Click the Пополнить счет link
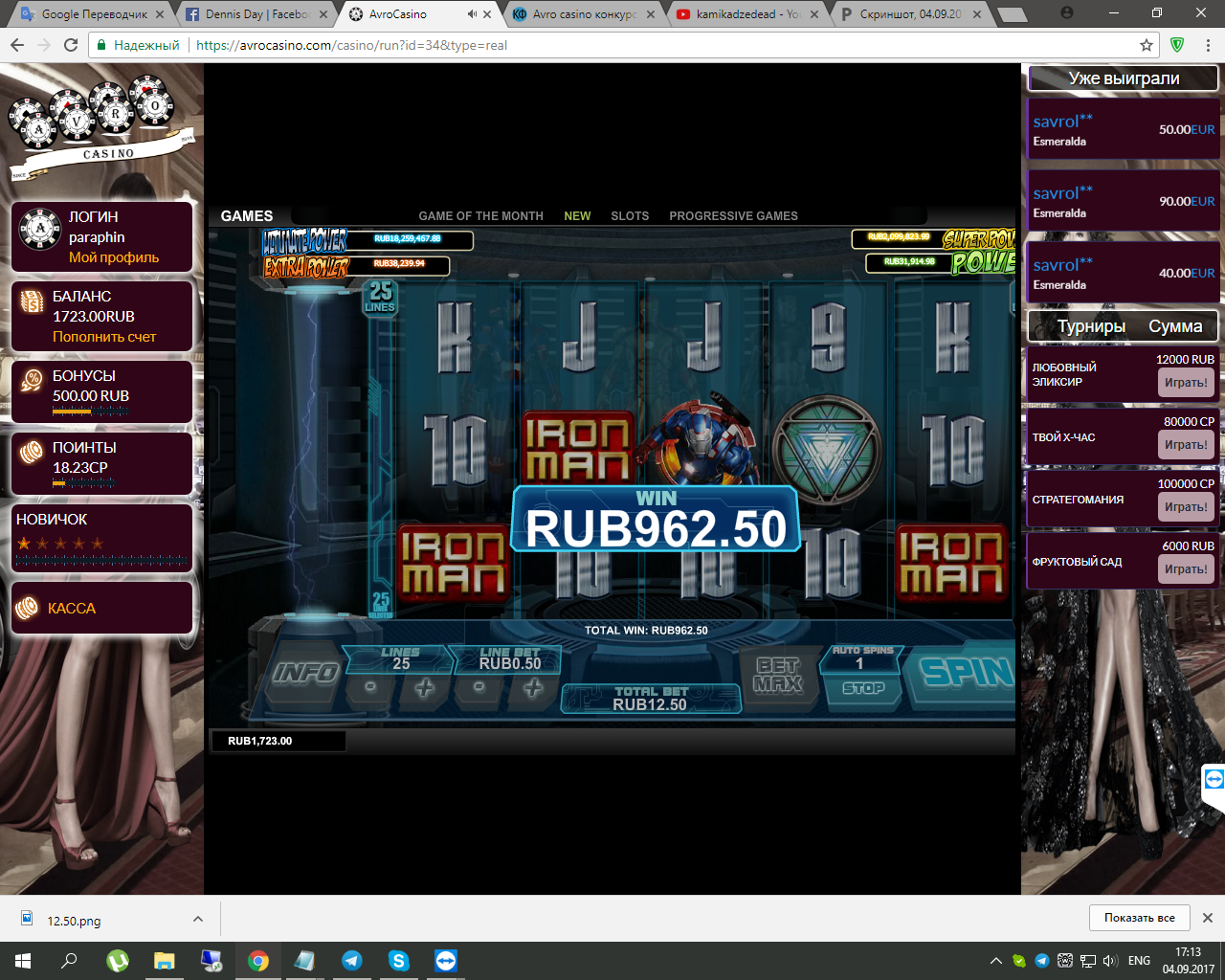 104,337
